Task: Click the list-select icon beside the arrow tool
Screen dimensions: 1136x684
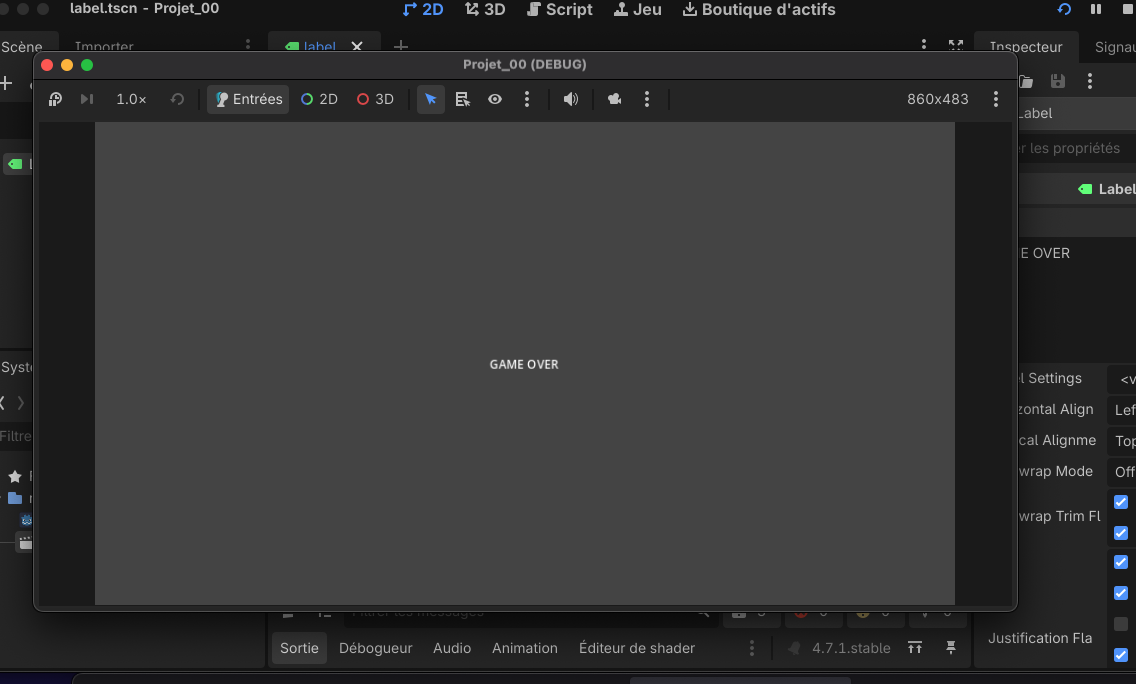Action: coord(462,99)
